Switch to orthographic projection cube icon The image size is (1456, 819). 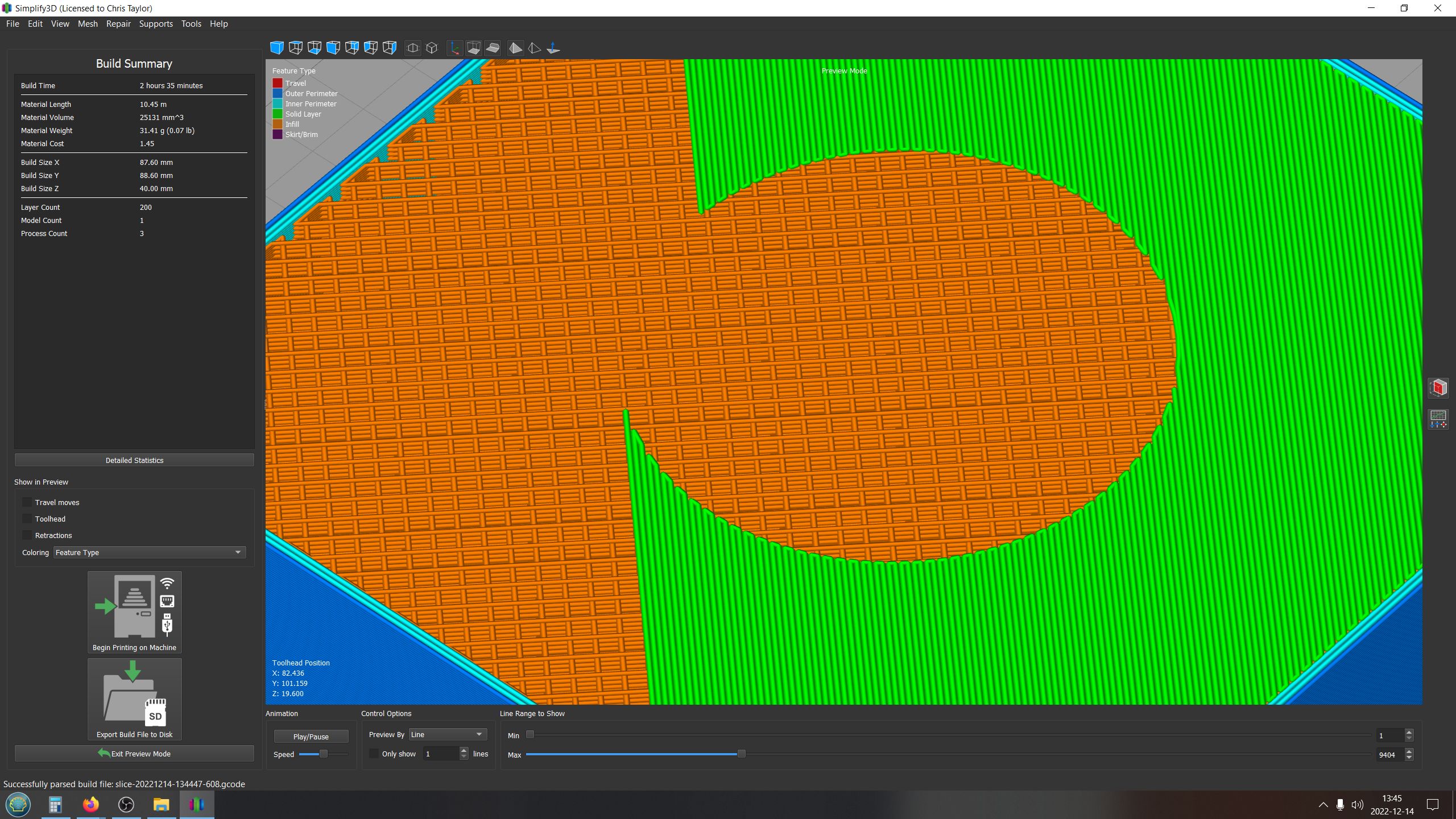(x=432, y=48)
